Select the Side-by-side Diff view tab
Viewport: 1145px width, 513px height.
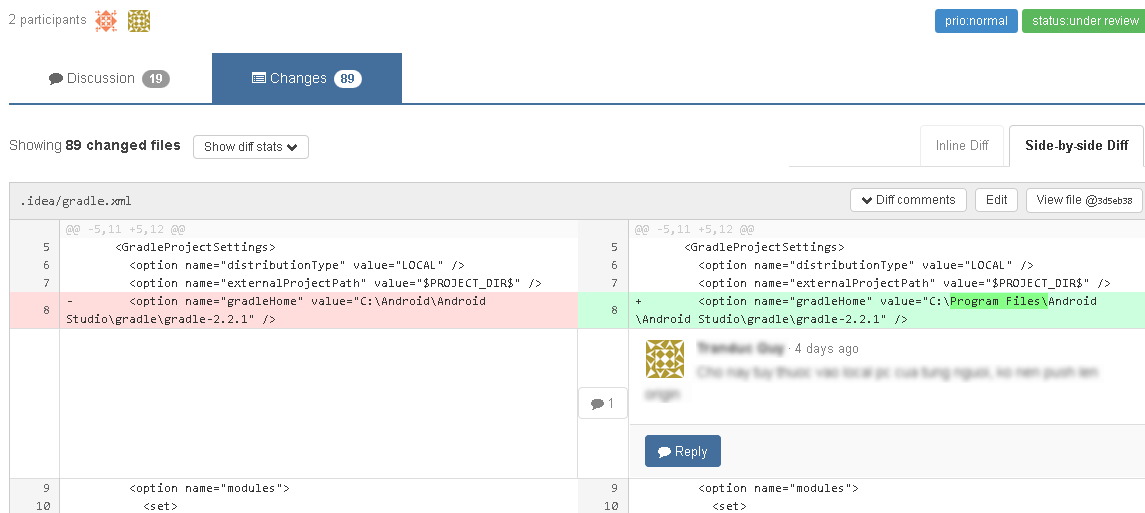coord(1076,145)
